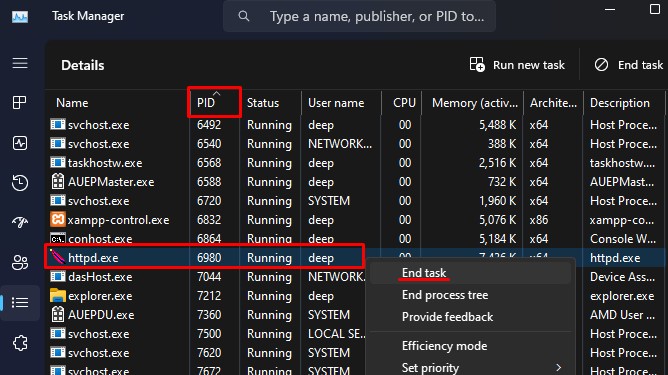
Task: Focus the name, publisher, or PID search box
Action: pyautogui.click(x=359, y=16)
